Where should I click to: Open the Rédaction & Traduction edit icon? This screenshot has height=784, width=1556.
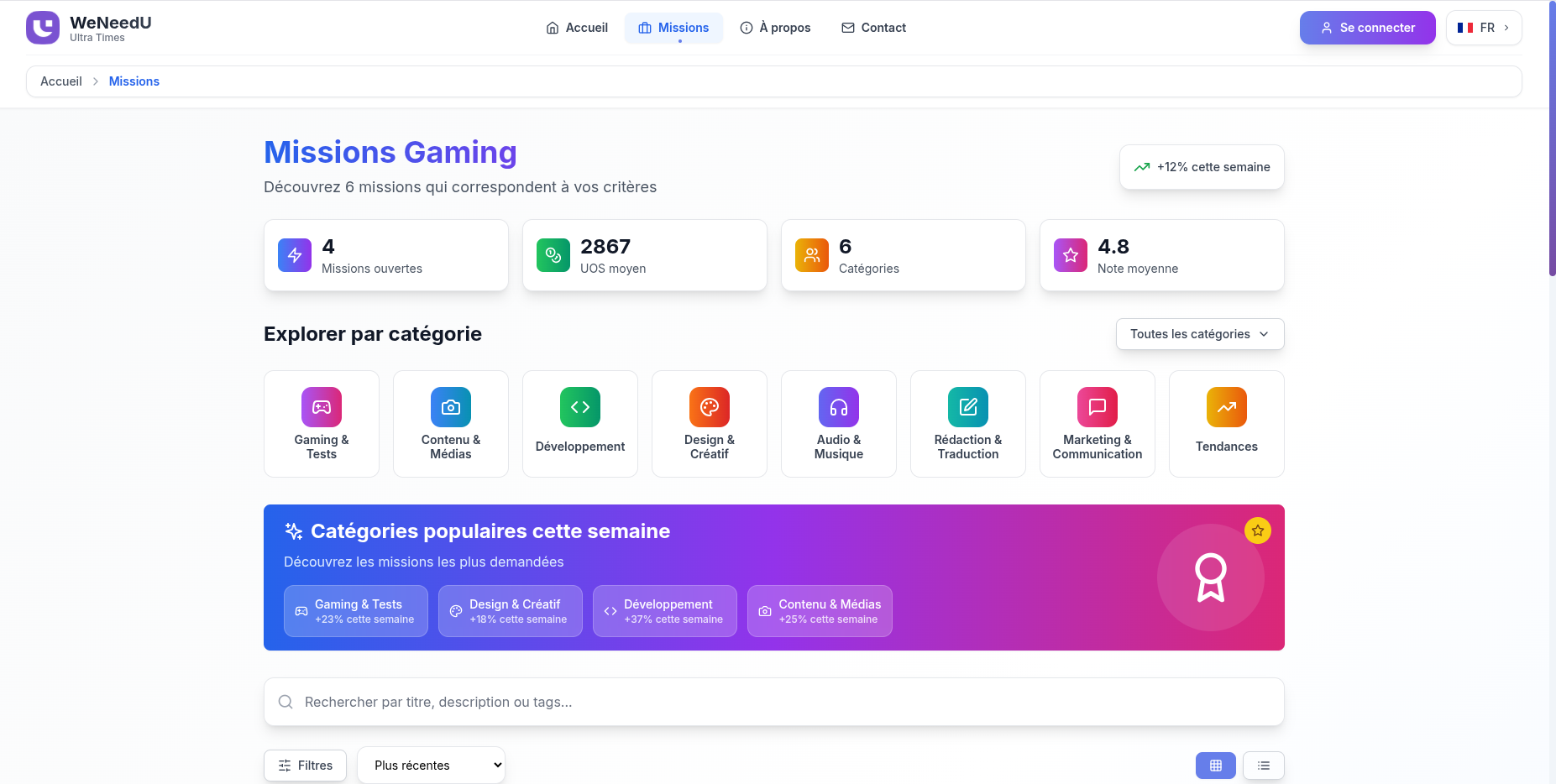(x=968, y=407)
